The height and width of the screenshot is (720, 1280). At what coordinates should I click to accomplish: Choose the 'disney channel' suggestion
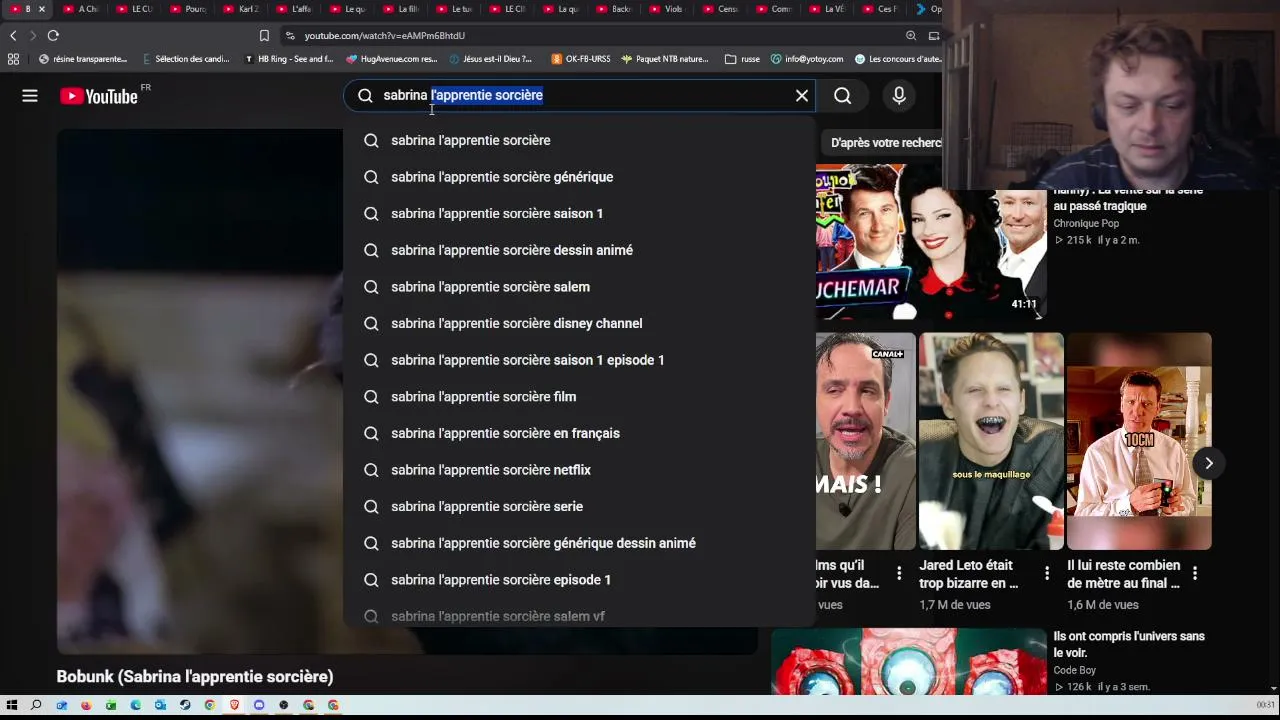(x=579, y=324)
